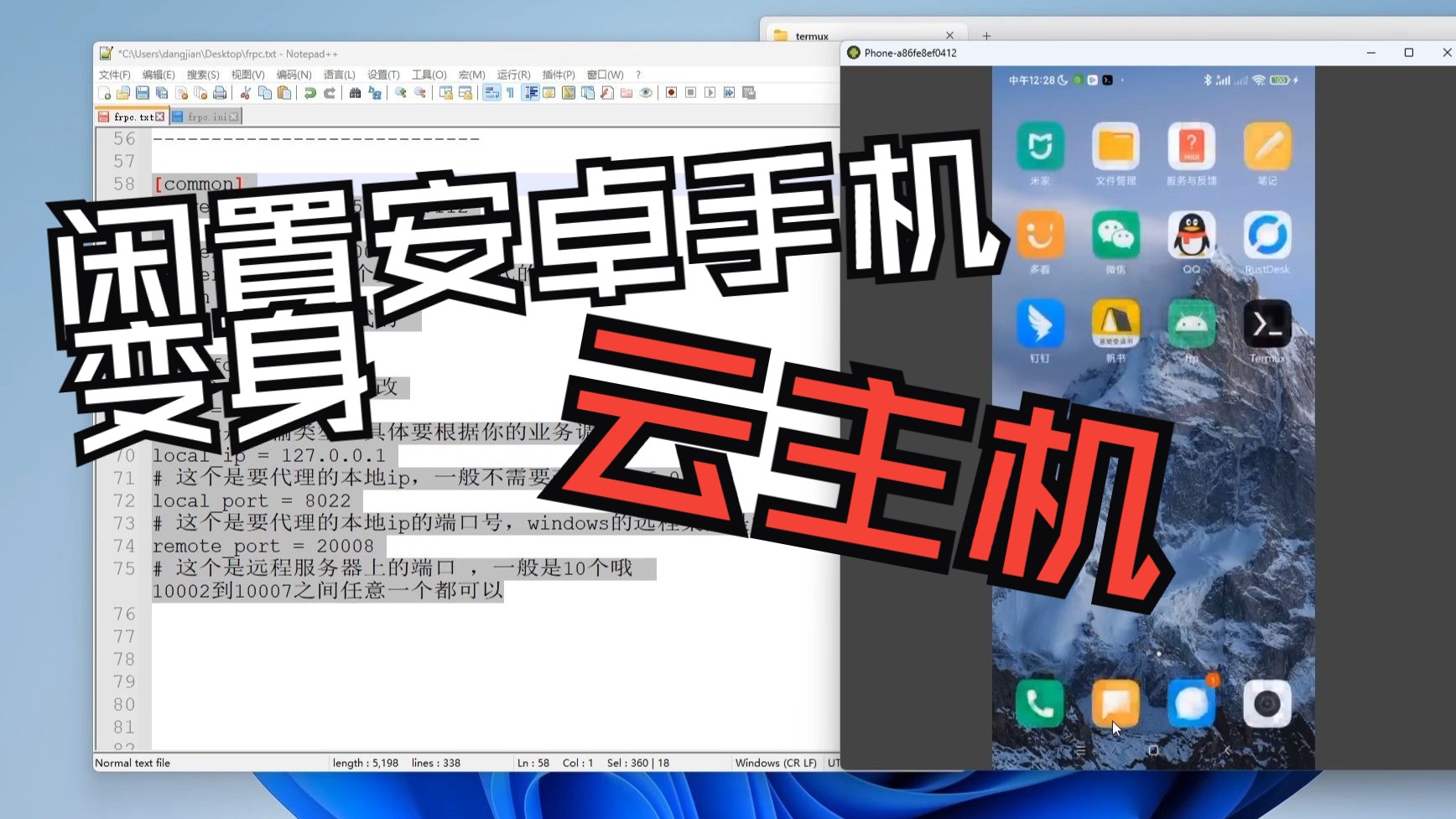The image size is (1456, 819).
Task: Open 文件管理 file manager on phone
Action: 1115,147
